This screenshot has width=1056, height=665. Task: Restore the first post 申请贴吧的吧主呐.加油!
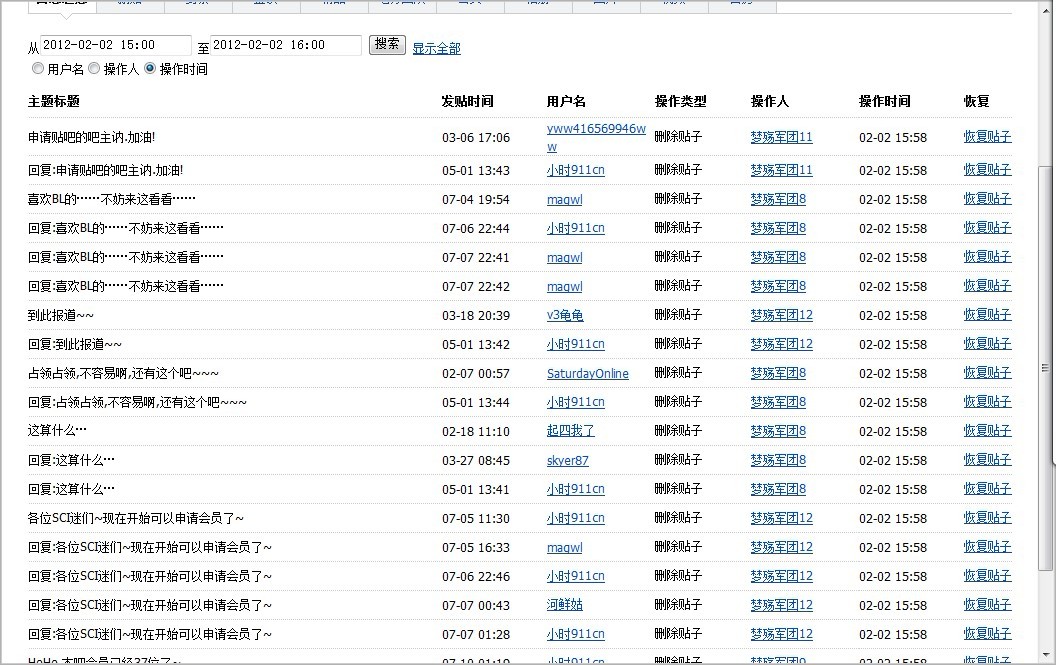987,137
